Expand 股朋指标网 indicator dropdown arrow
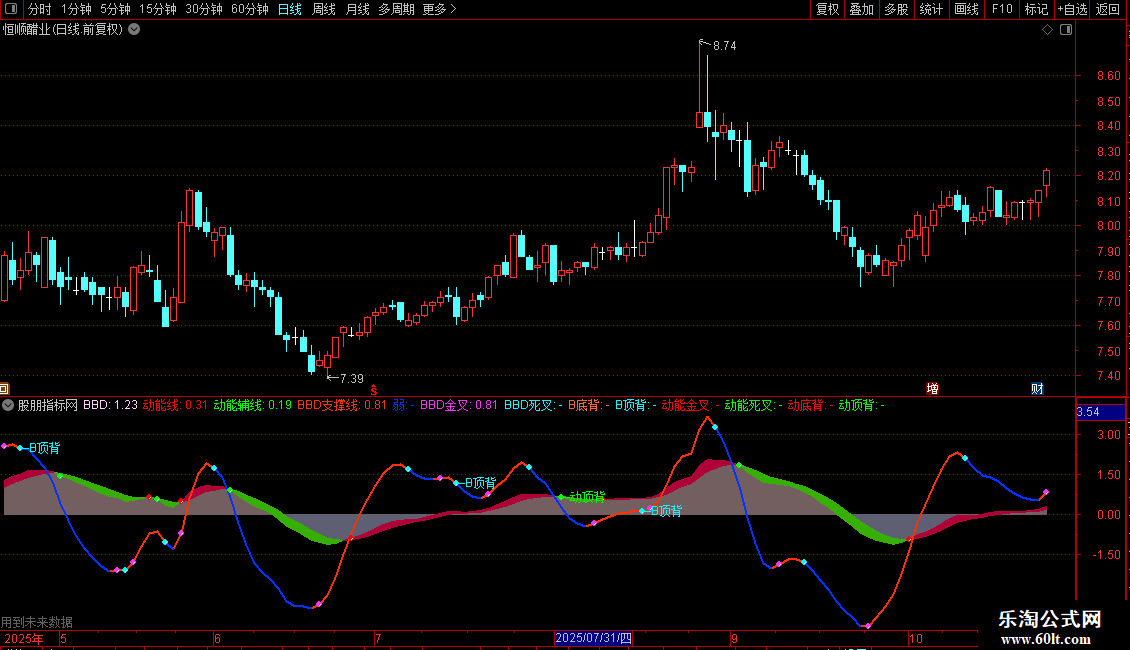Screen dimensions: 1130x650 [8, 405]
